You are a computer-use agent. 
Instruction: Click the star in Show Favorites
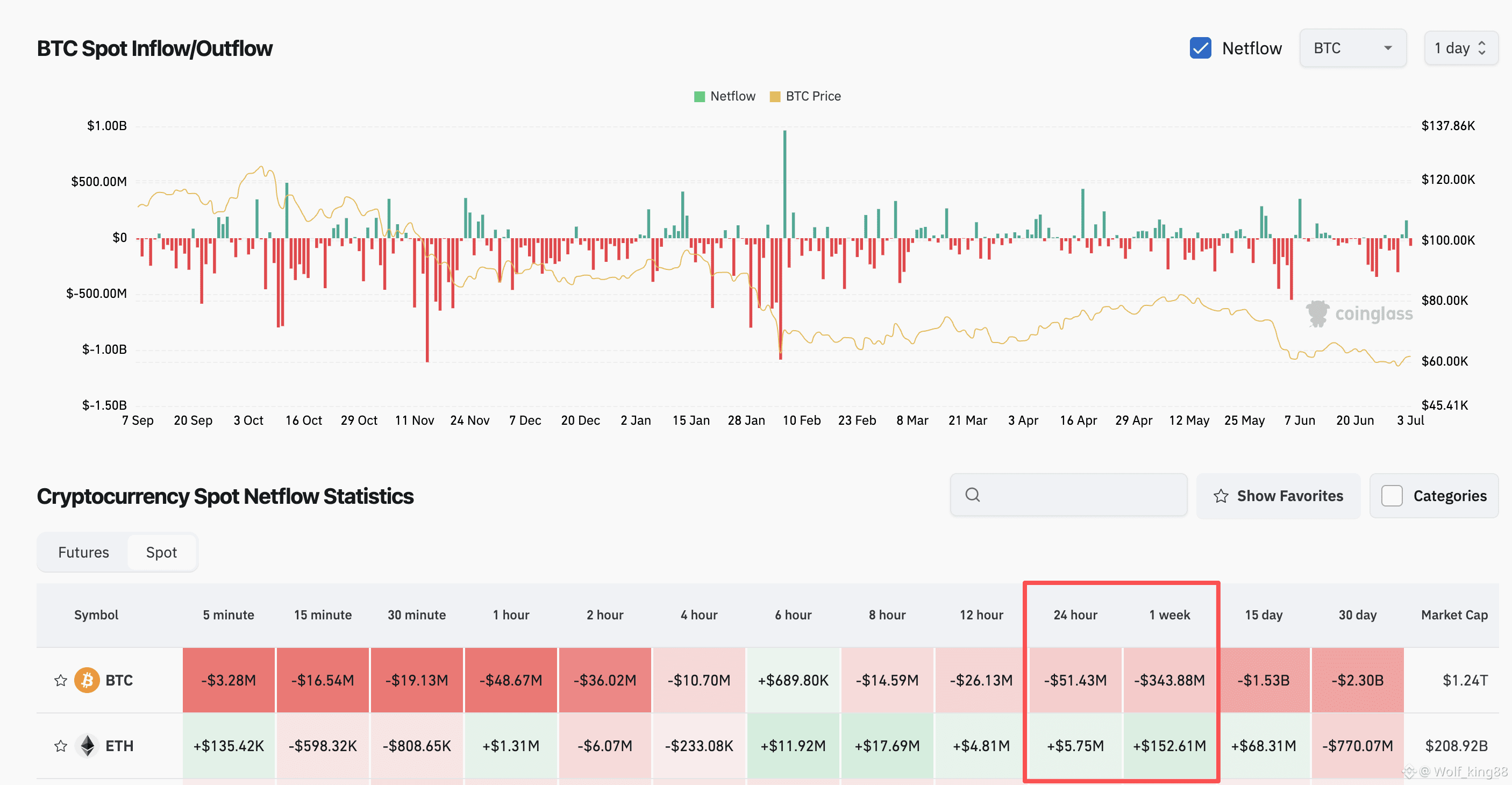pyautogui.click(x=1221, y=496)
